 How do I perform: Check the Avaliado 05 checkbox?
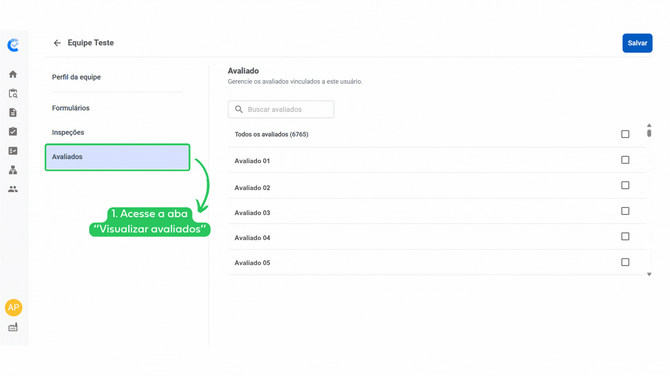(x=625, y=262)
